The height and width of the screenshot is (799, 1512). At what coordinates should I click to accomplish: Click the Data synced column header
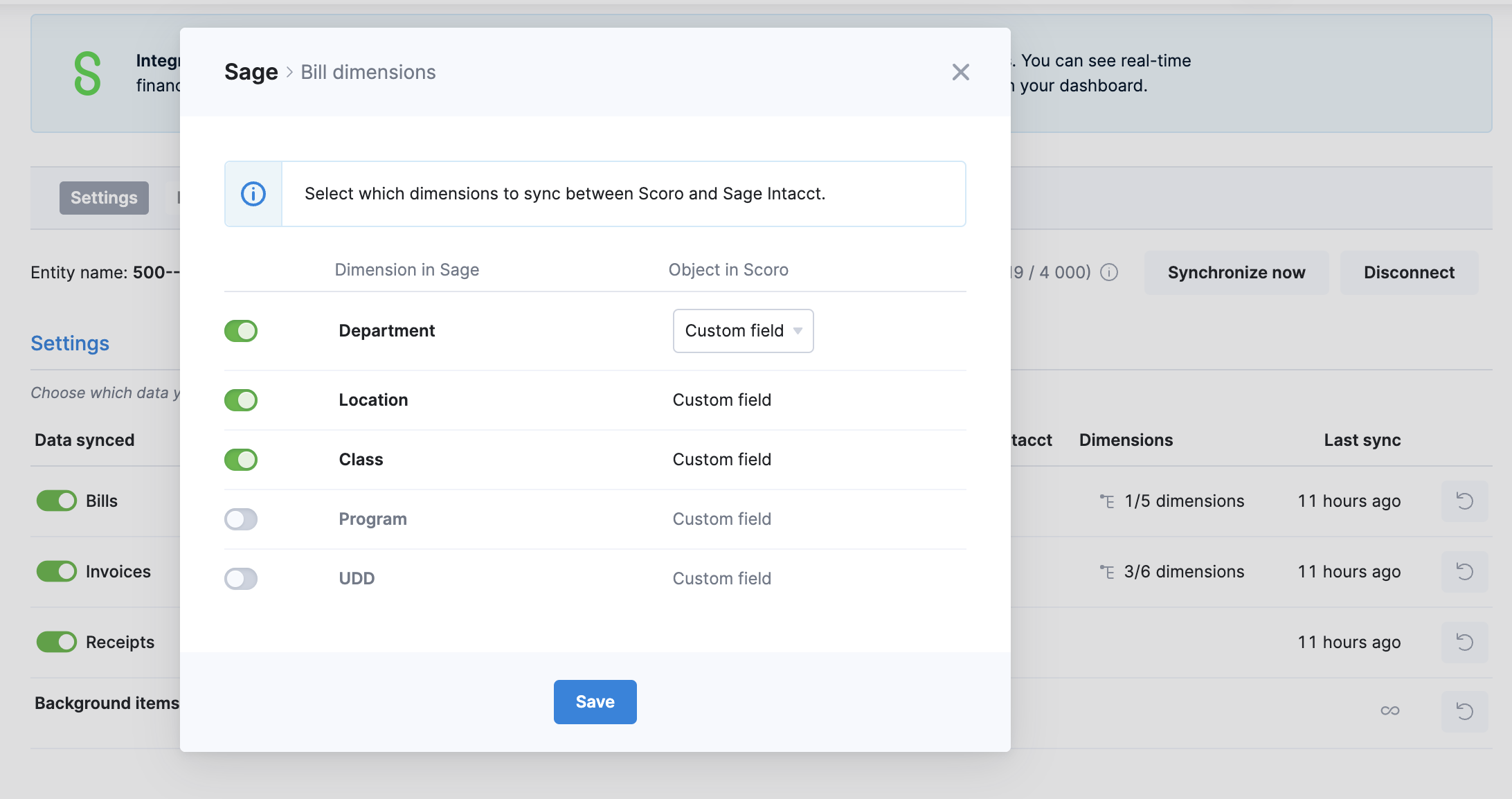pos(84,440)
